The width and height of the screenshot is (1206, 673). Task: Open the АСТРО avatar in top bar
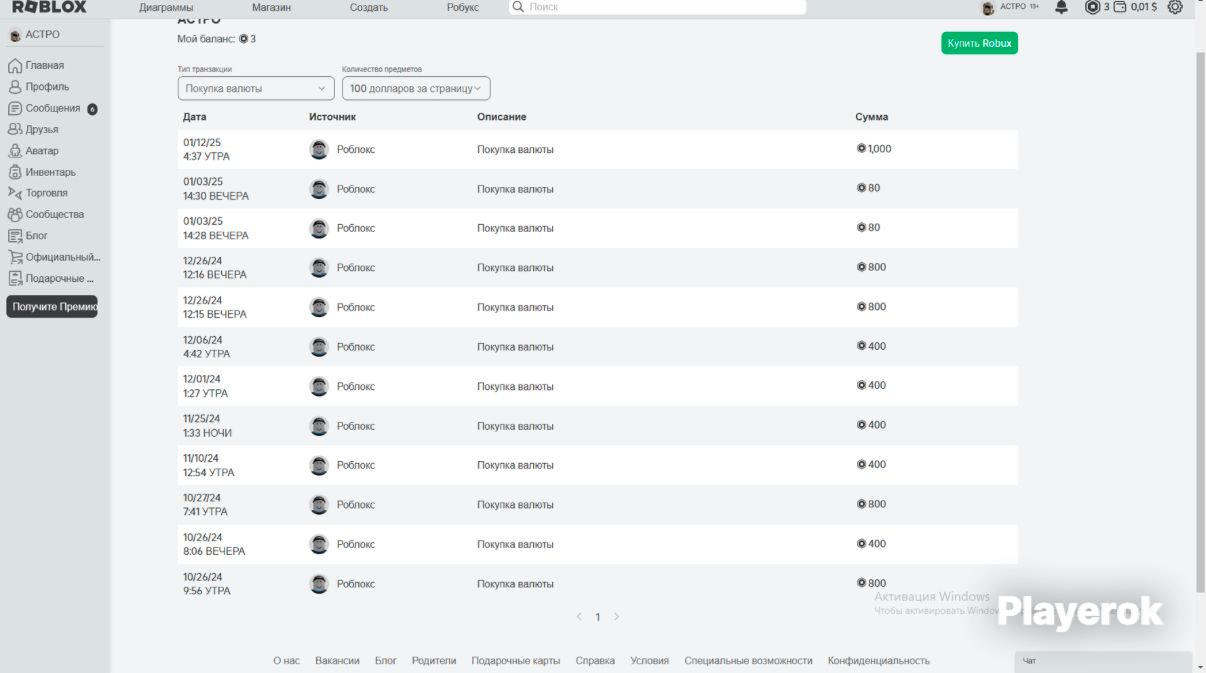(x=988, y=8)
